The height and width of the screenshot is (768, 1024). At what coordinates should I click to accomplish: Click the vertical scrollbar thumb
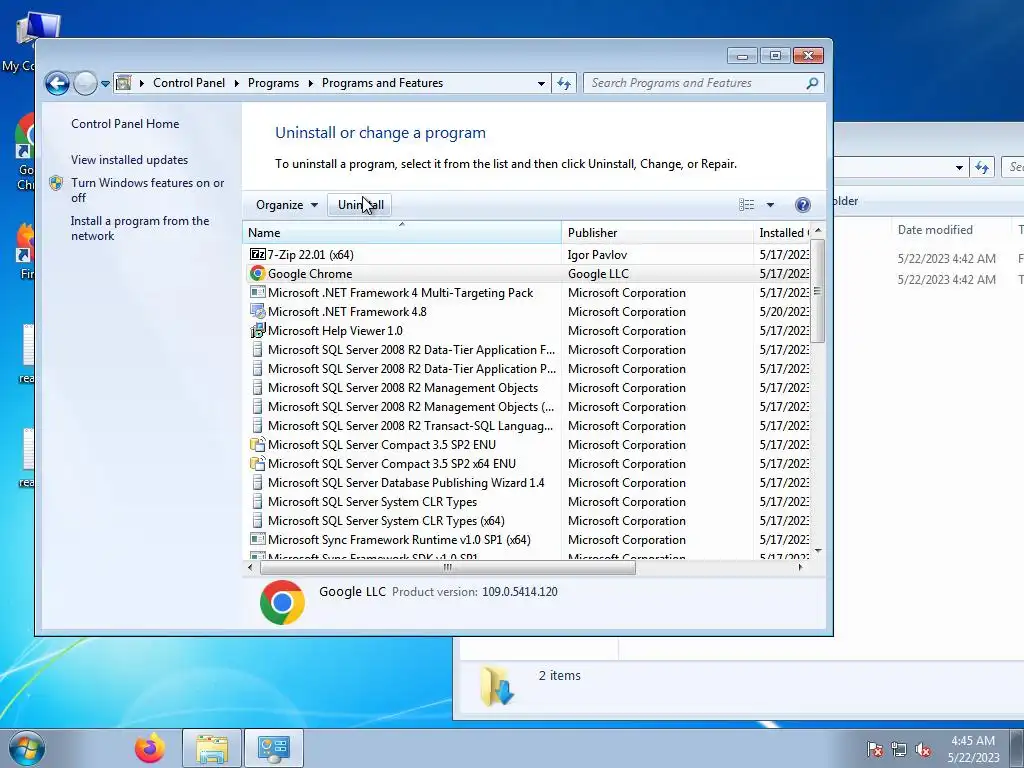[x=818, y=291]
